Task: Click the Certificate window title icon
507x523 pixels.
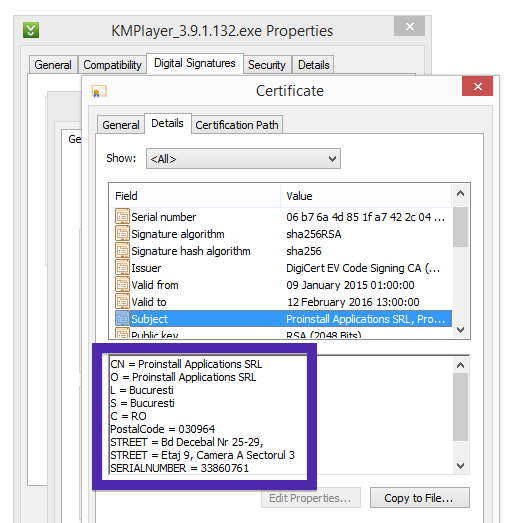Action: coord(99,91)
